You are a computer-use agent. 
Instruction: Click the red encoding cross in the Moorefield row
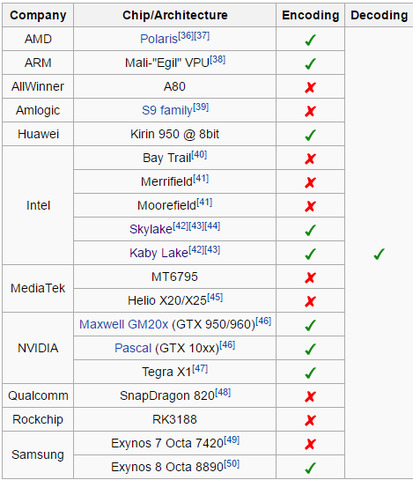click(310, 206)
